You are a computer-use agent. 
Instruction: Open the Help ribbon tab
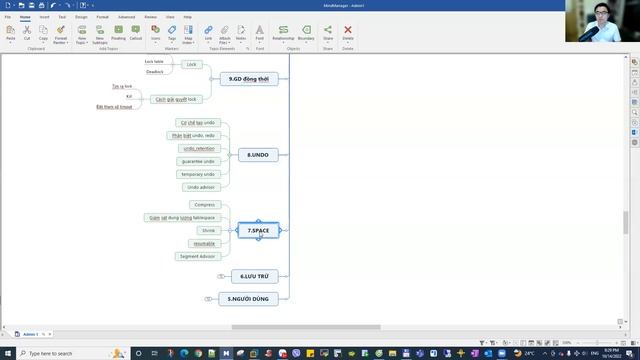point(187,17)
